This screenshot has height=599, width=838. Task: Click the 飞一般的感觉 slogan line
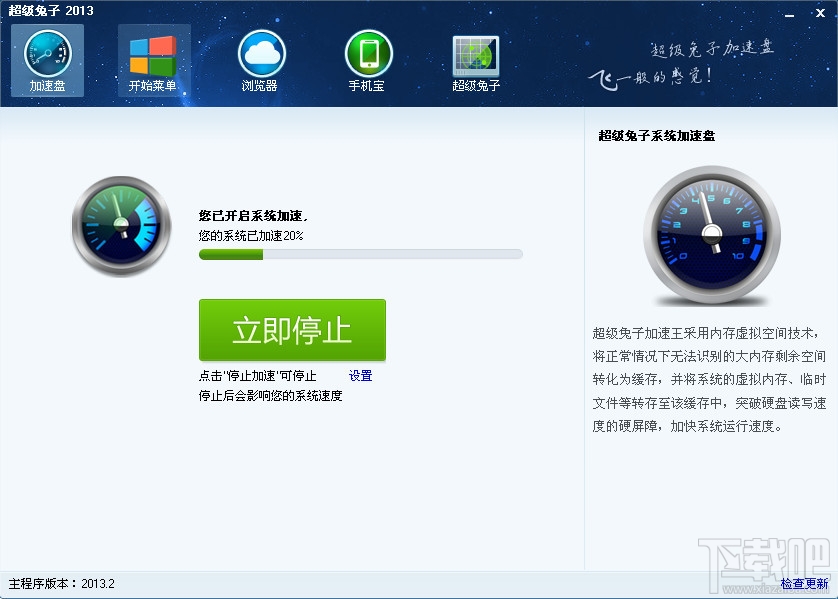(650, 79)
